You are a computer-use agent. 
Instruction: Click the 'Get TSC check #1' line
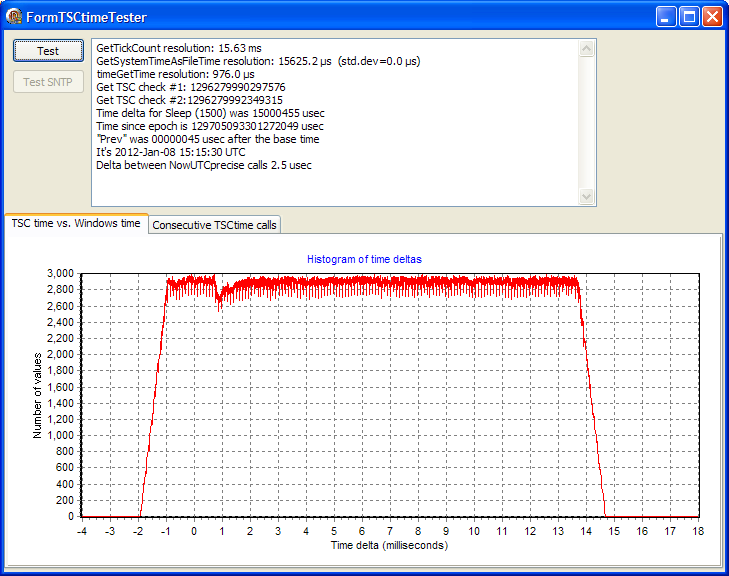tap(191, 87)
